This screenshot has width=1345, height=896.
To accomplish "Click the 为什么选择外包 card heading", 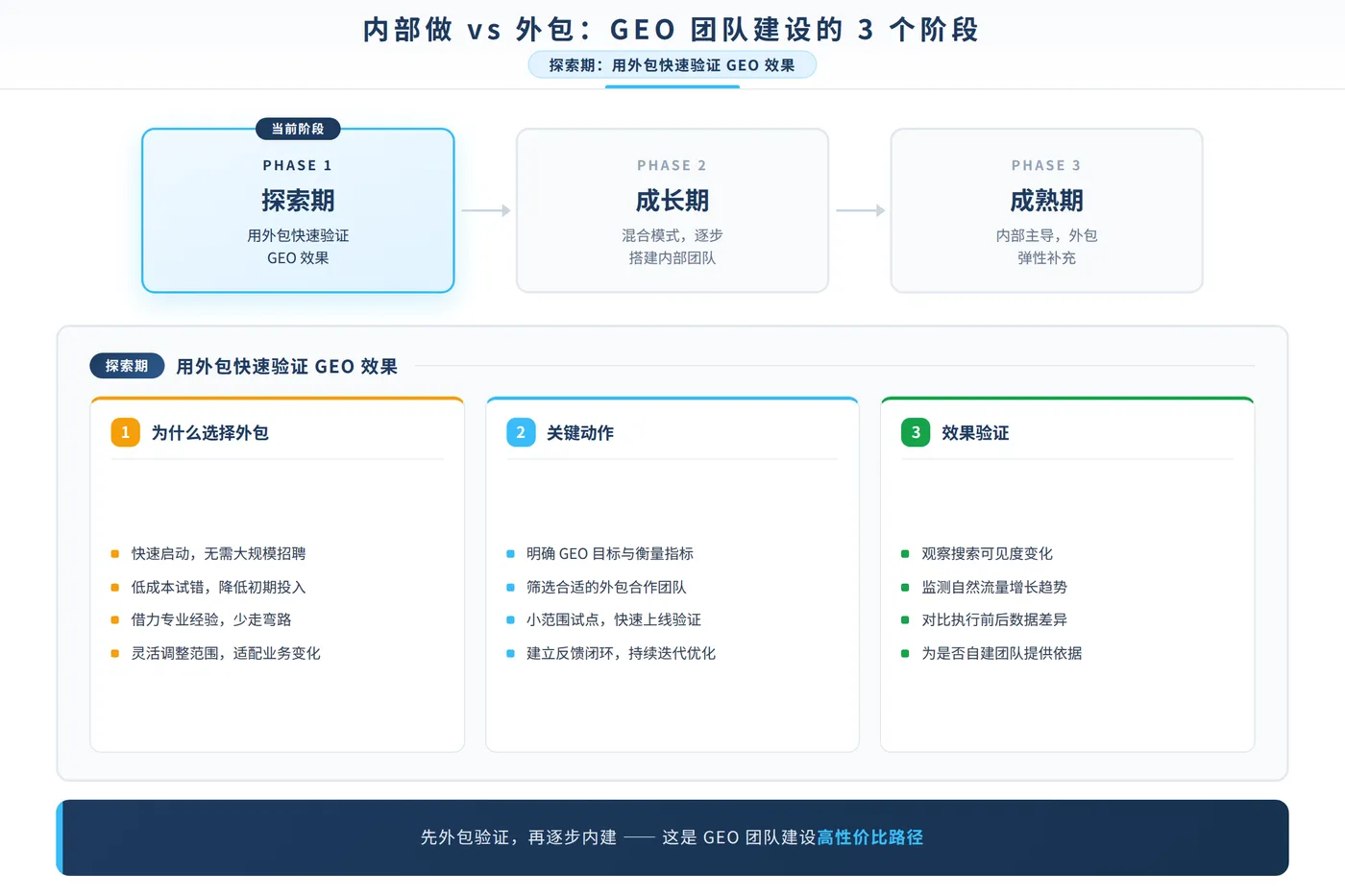I will (209, 433).
